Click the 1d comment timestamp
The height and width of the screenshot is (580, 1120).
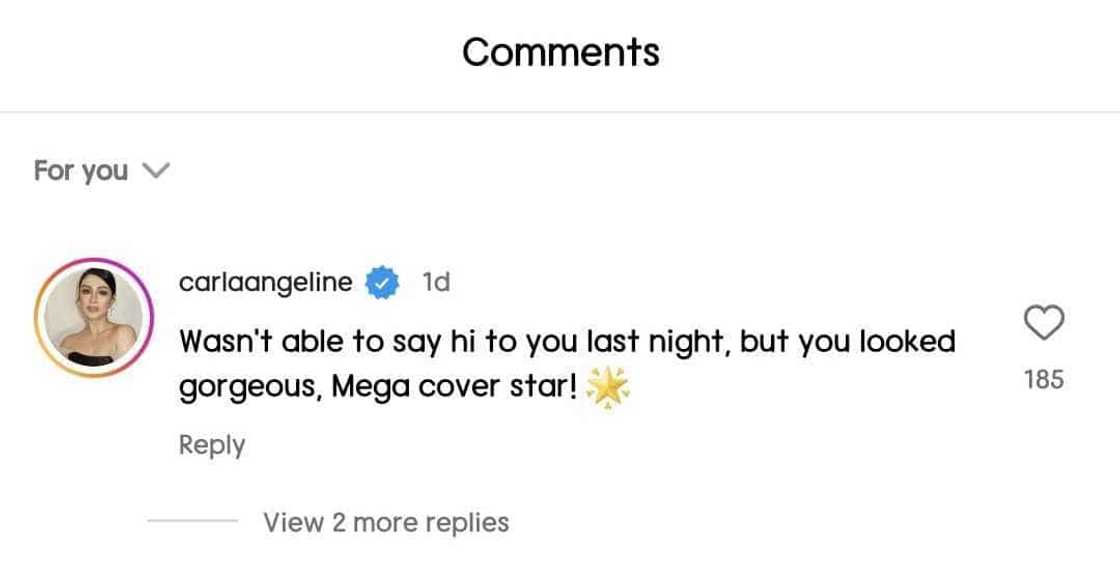[x=436, y=283]
